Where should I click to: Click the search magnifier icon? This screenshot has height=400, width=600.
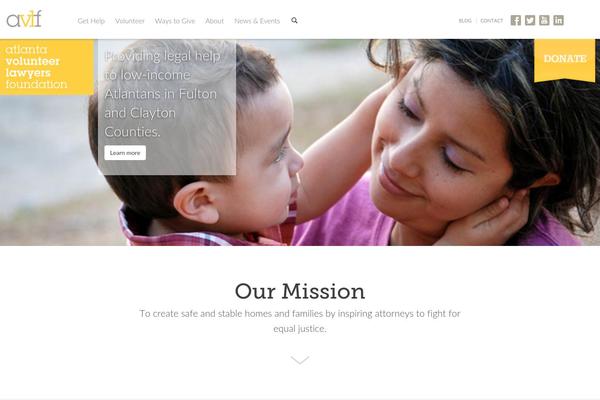(294, 20)
